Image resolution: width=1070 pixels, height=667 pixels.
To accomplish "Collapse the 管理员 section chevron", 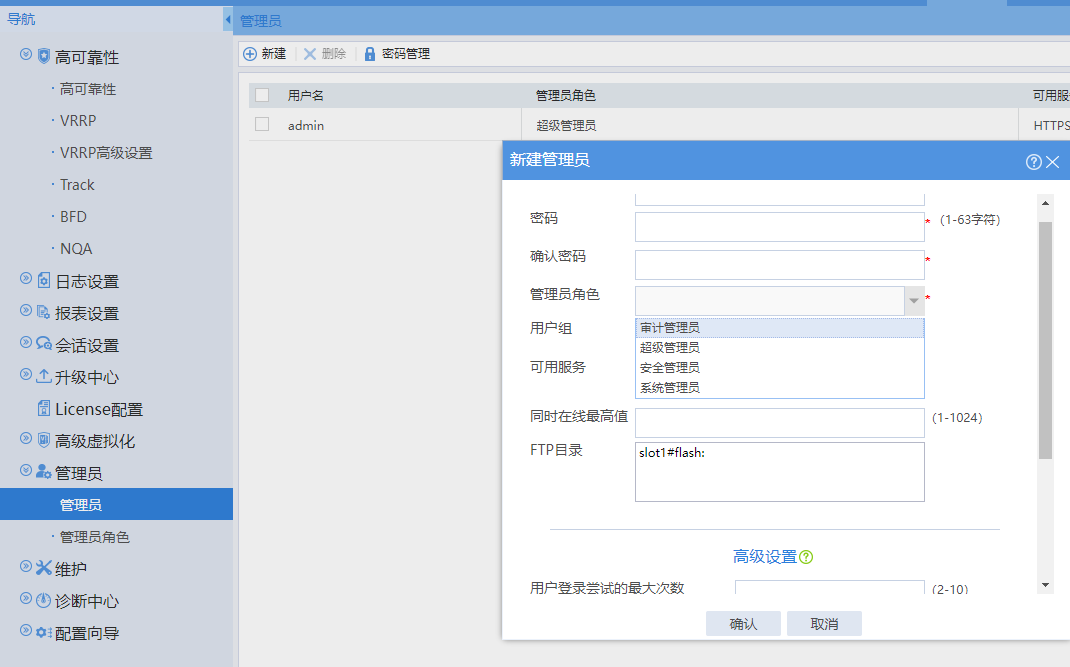I will [x=26, y=470].
